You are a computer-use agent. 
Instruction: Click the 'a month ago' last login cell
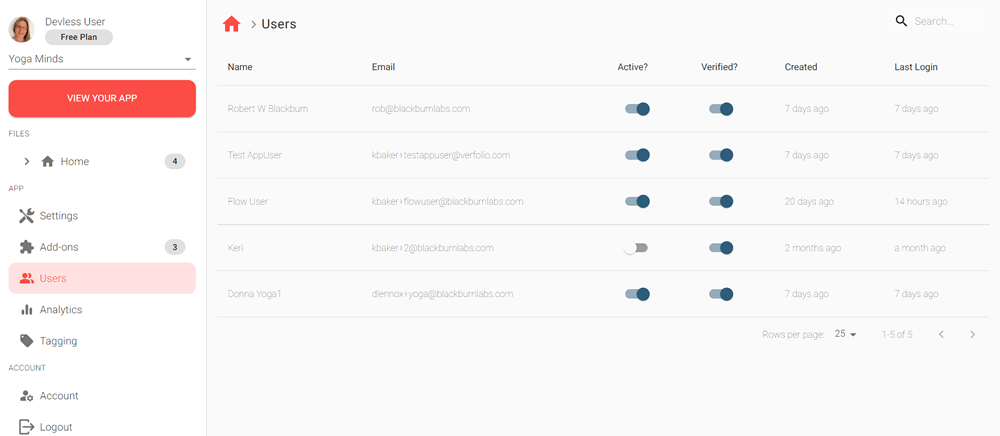(920, 248)
